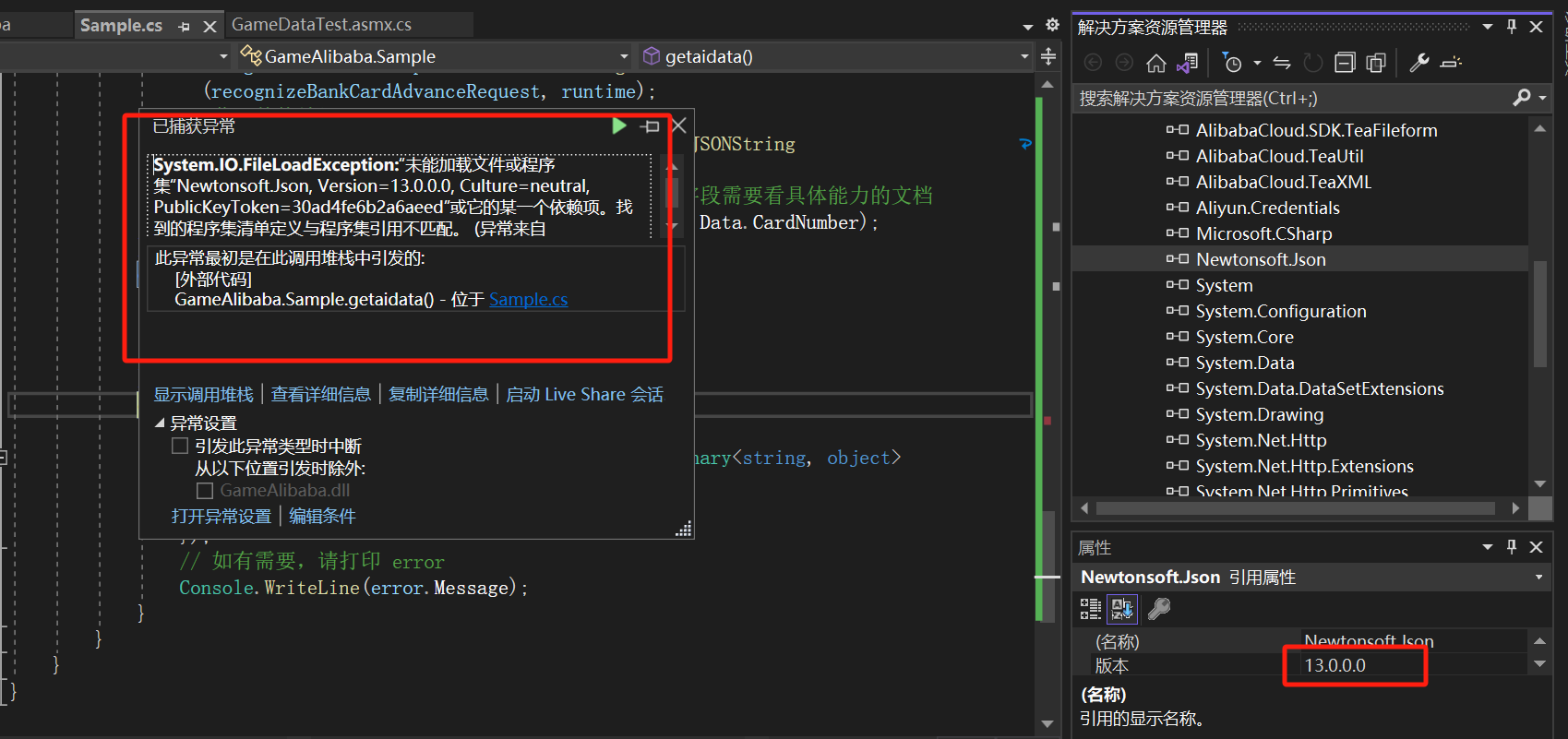Pin the exception helper popup
This screenshot has height=739, width=1568.
650,126
